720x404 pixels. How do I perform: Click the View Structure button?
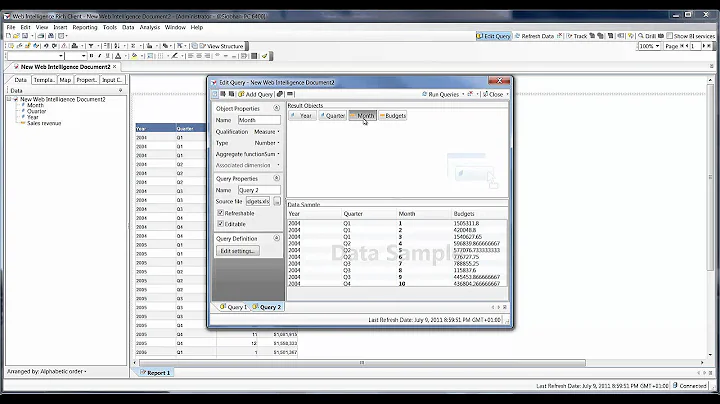pyautogui.click(x=219, y=46)
